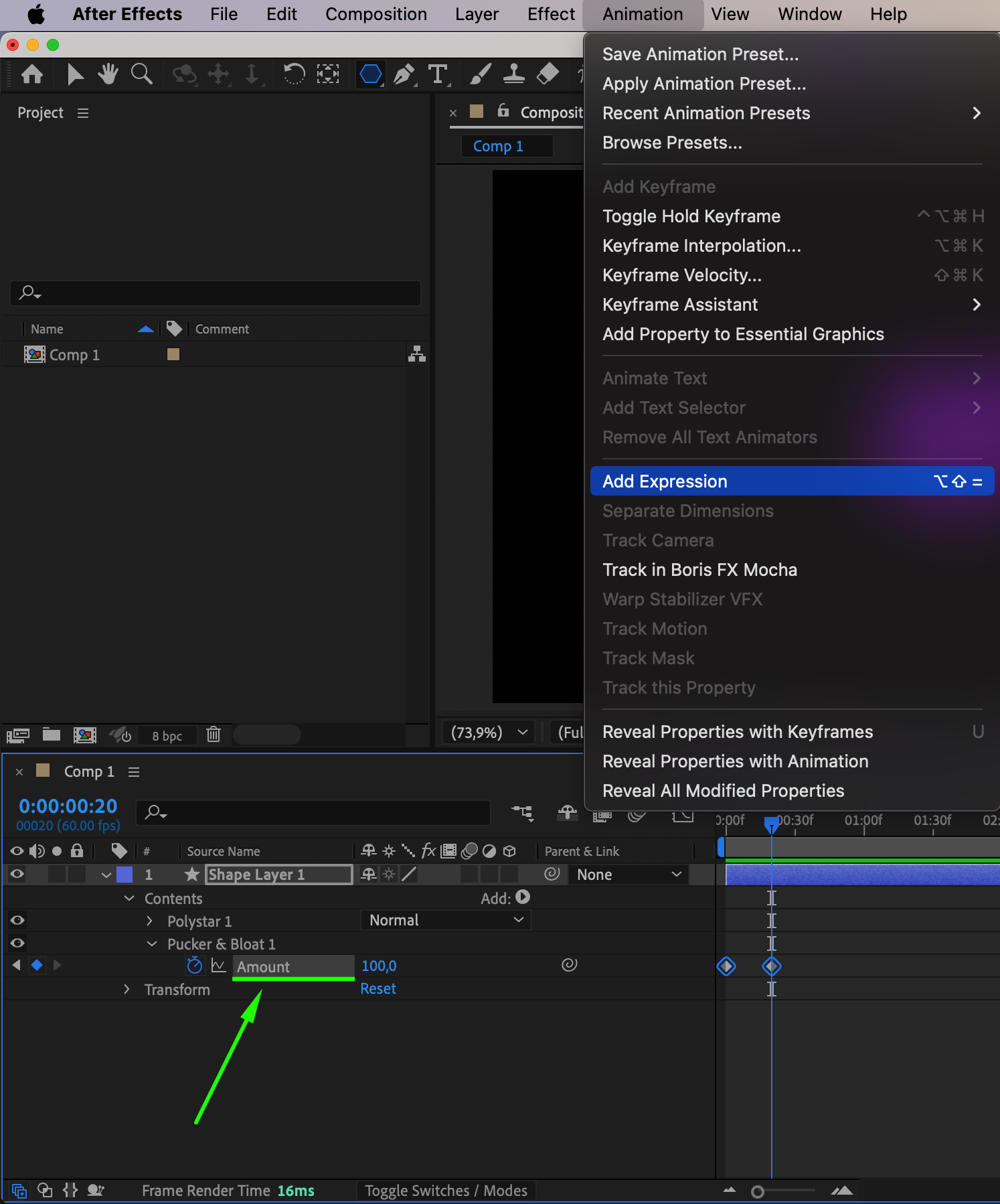
Task: Click the Amount stopwatch icon
Action: point(194,966)
